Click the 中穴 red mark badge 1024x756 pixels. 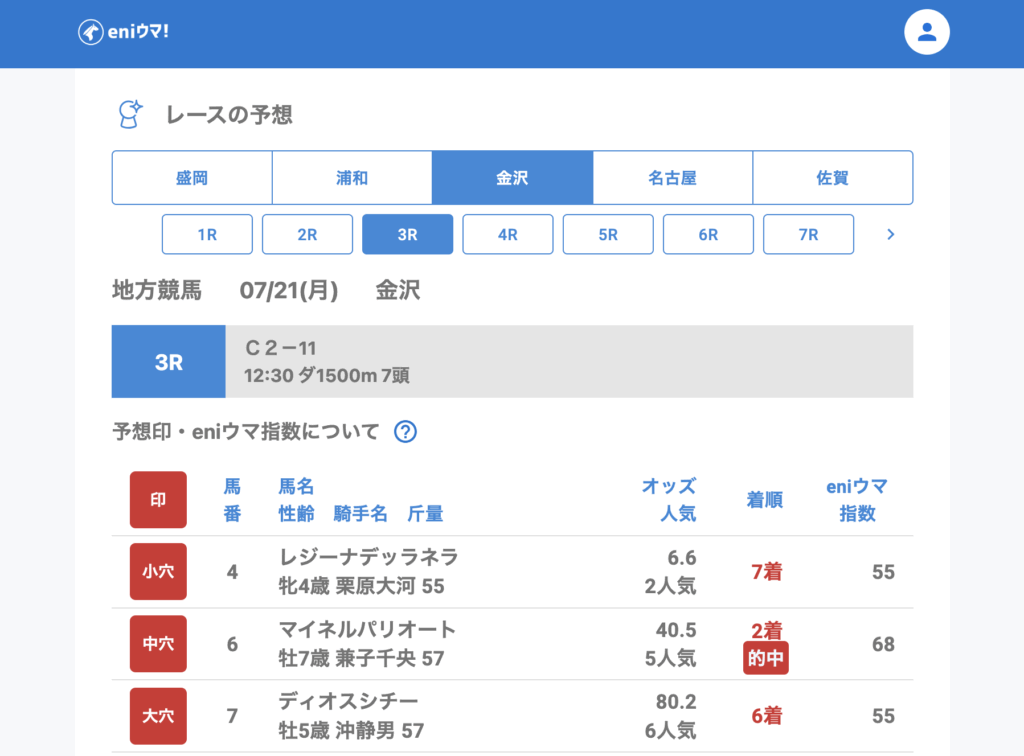[x=158, y=644]
